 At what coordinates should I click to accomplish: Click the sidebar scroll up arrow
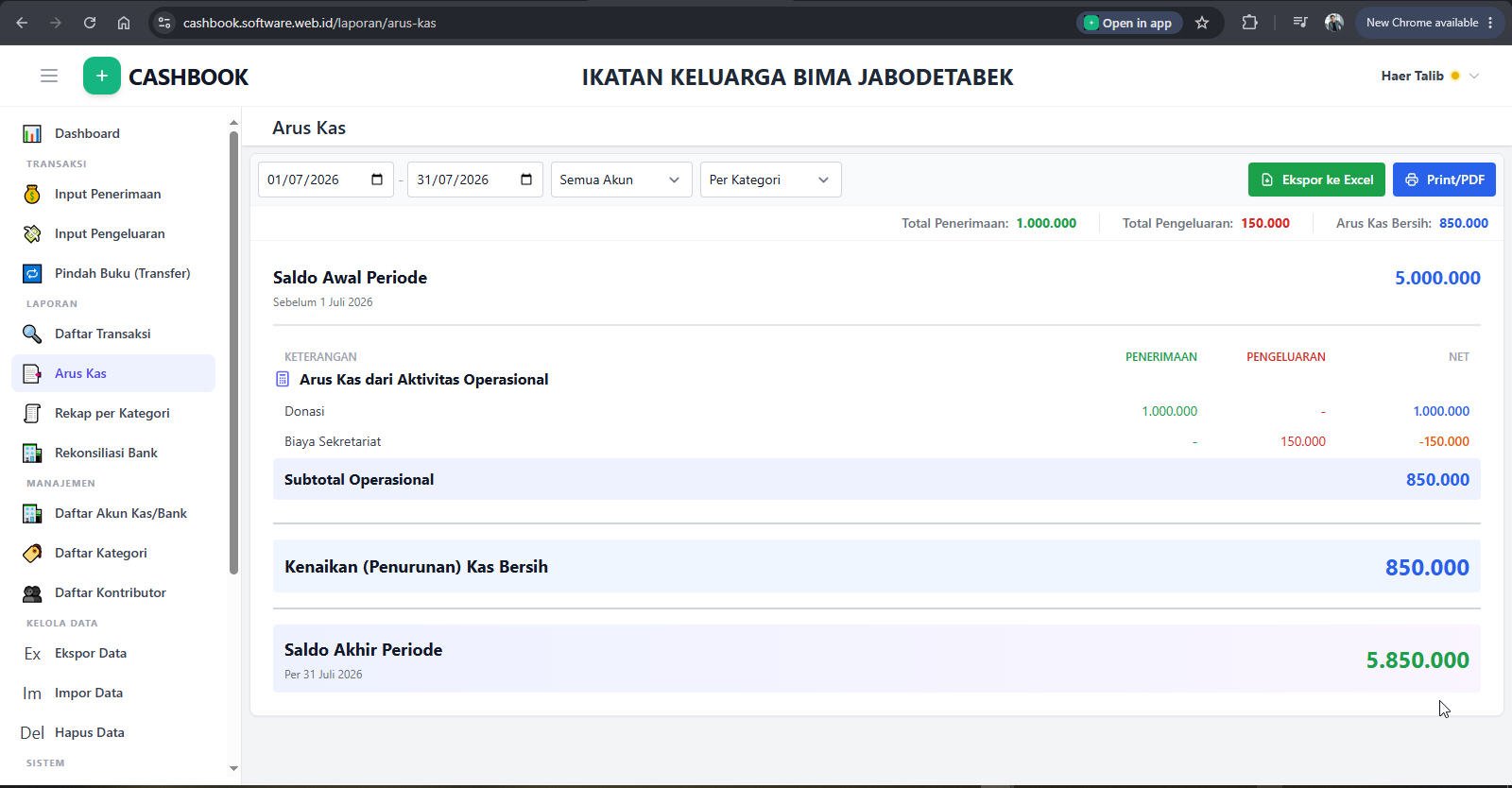[x=233, y=123]
